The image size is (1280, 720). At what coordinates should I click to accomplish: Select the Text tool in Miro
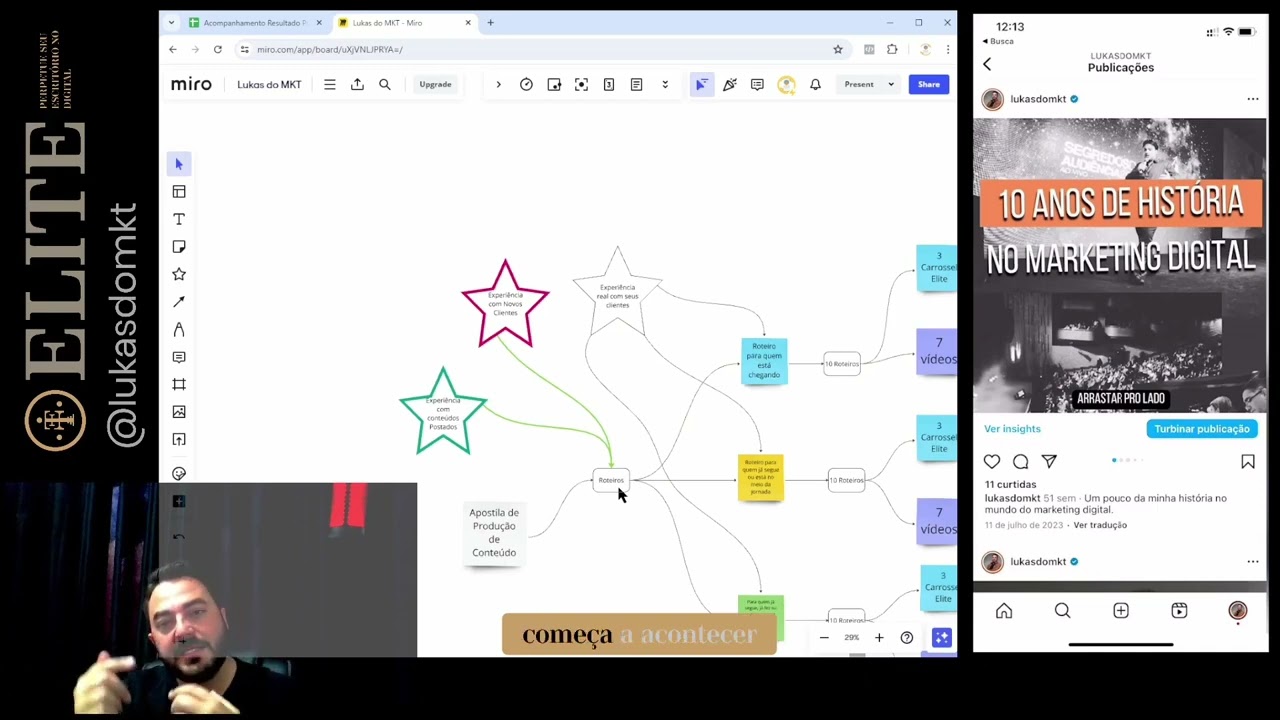click(179, 219)
